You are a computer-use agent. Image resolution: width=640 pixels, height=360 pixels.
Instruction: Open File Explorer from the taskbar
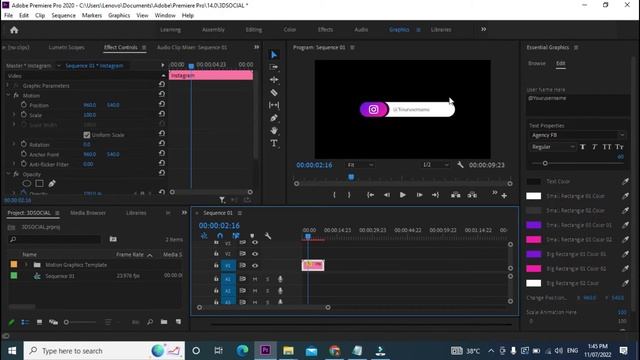288,351
